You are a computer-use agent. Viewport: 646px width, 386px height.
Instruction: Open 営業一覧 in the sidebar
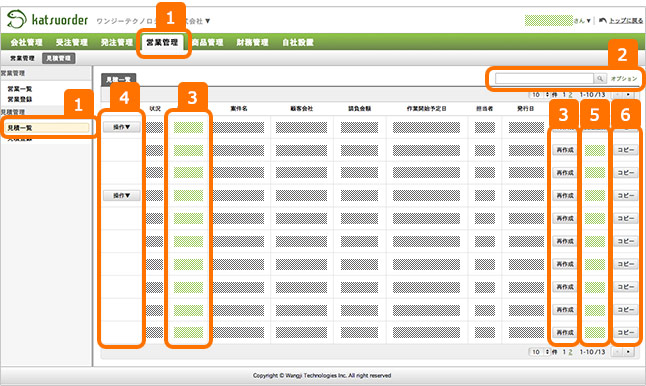20,89
